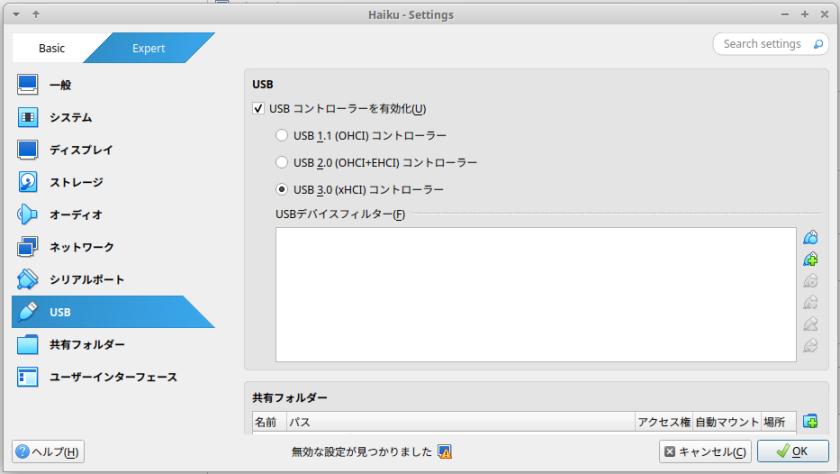Click move USB filter down icon
The width and height of the screenshot is (840, 474).
(811, 345)
